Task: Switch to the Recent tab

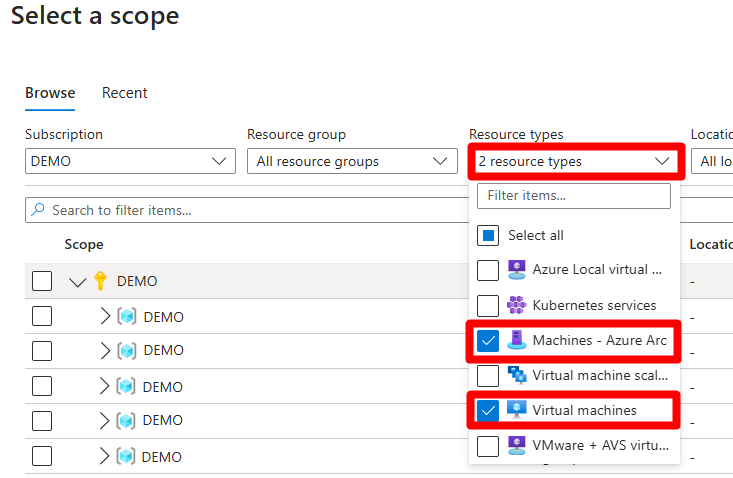Action: click(x=125, y=93)
